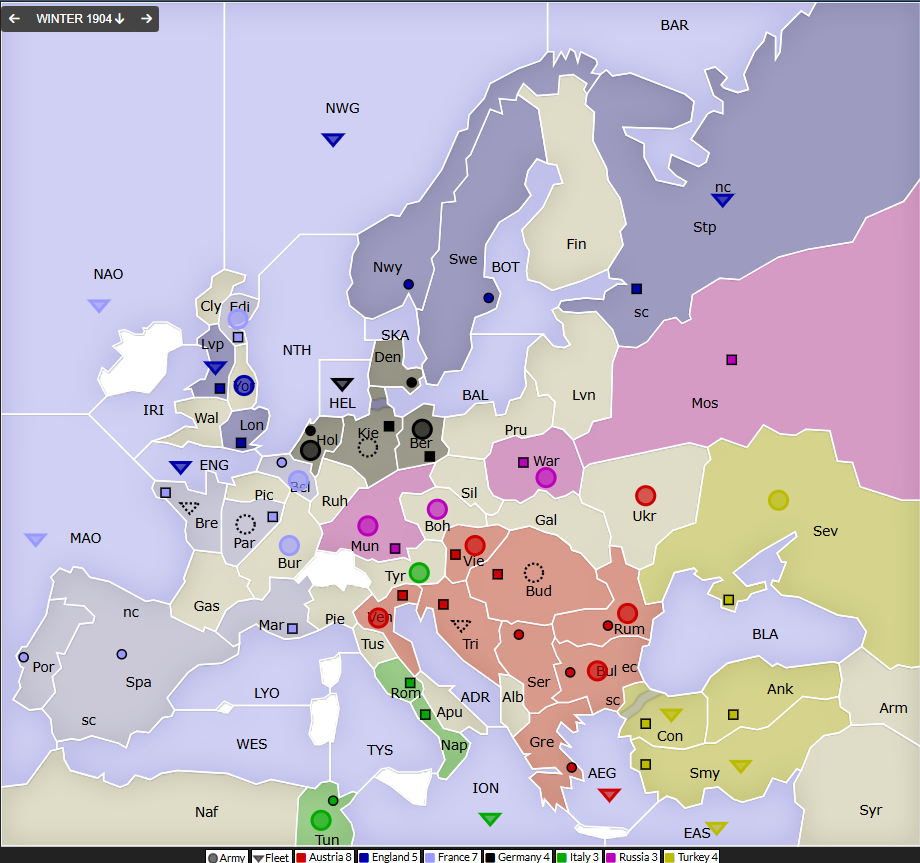Open the WINTER 1904 phase dropdown
The height and width of the screenshot is (863, 920).
pyautogui.click(x=80, y=19)
